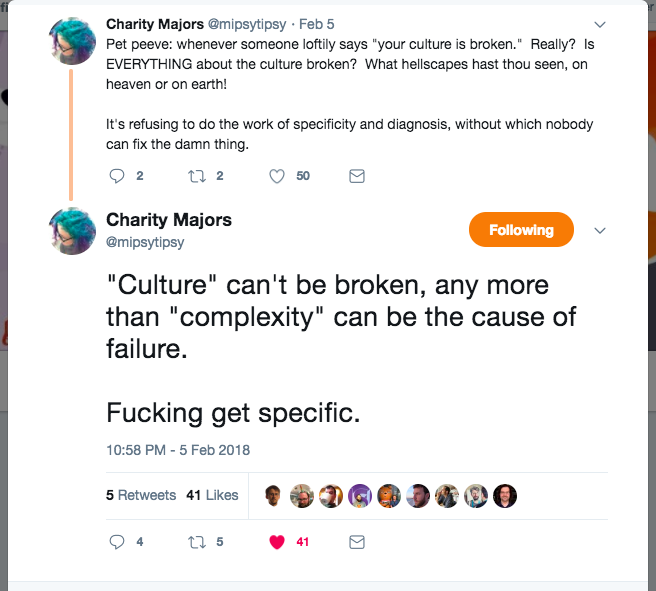Unlike the main tweet's red heart
The width and height of the screenshot is (656, 591).
(x=278, y=542)
